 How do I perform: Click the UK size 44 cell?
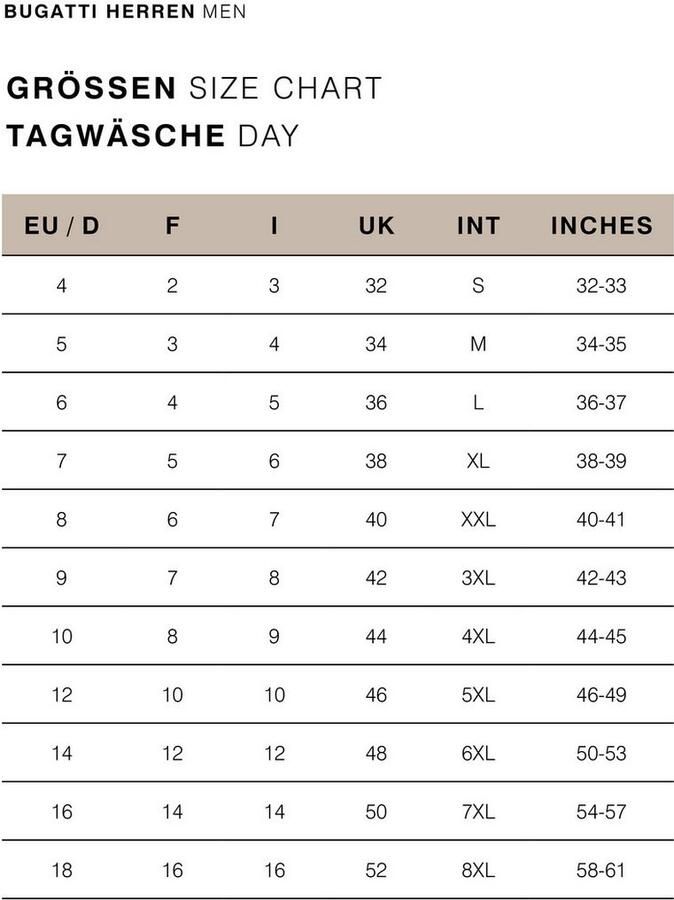tap(376, 636)
